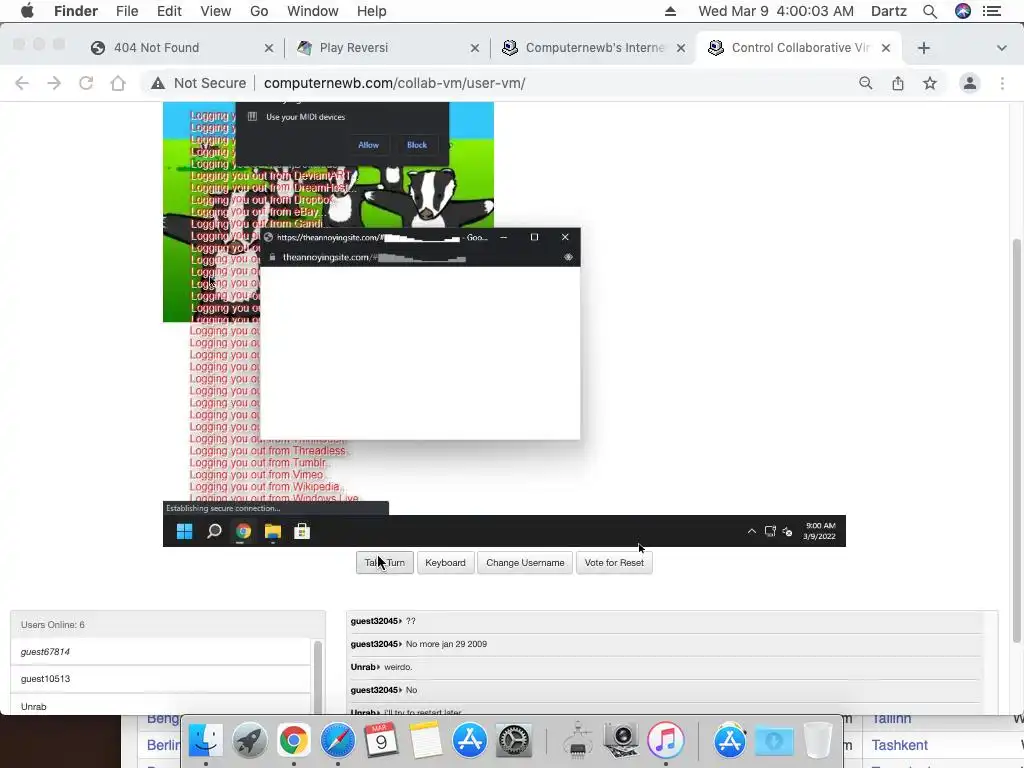Open the File menu

[127, 11]
